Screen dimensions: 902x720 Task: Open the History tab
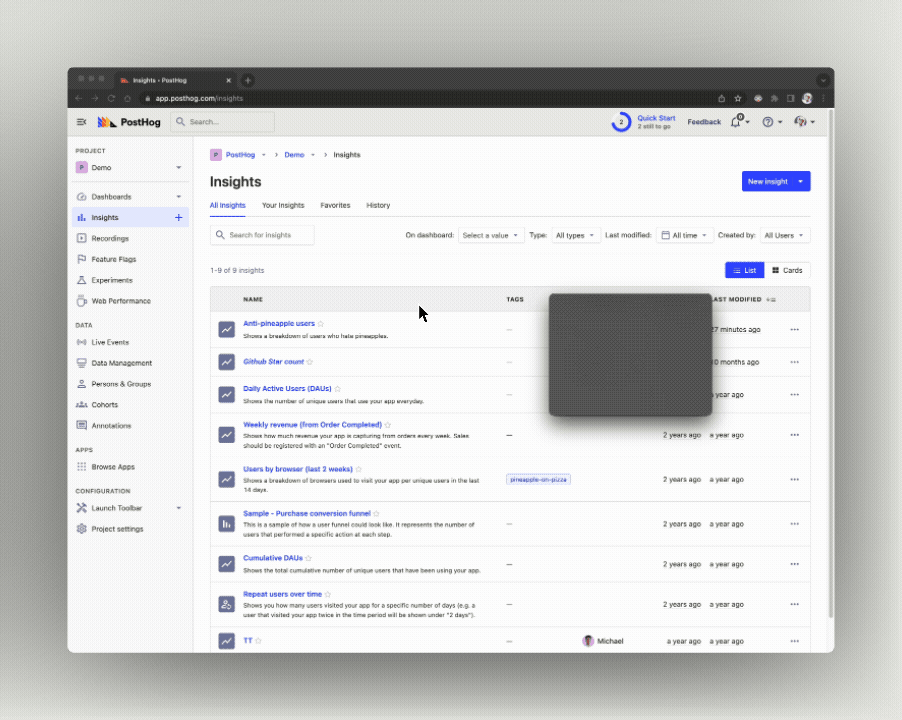point(378,205)
